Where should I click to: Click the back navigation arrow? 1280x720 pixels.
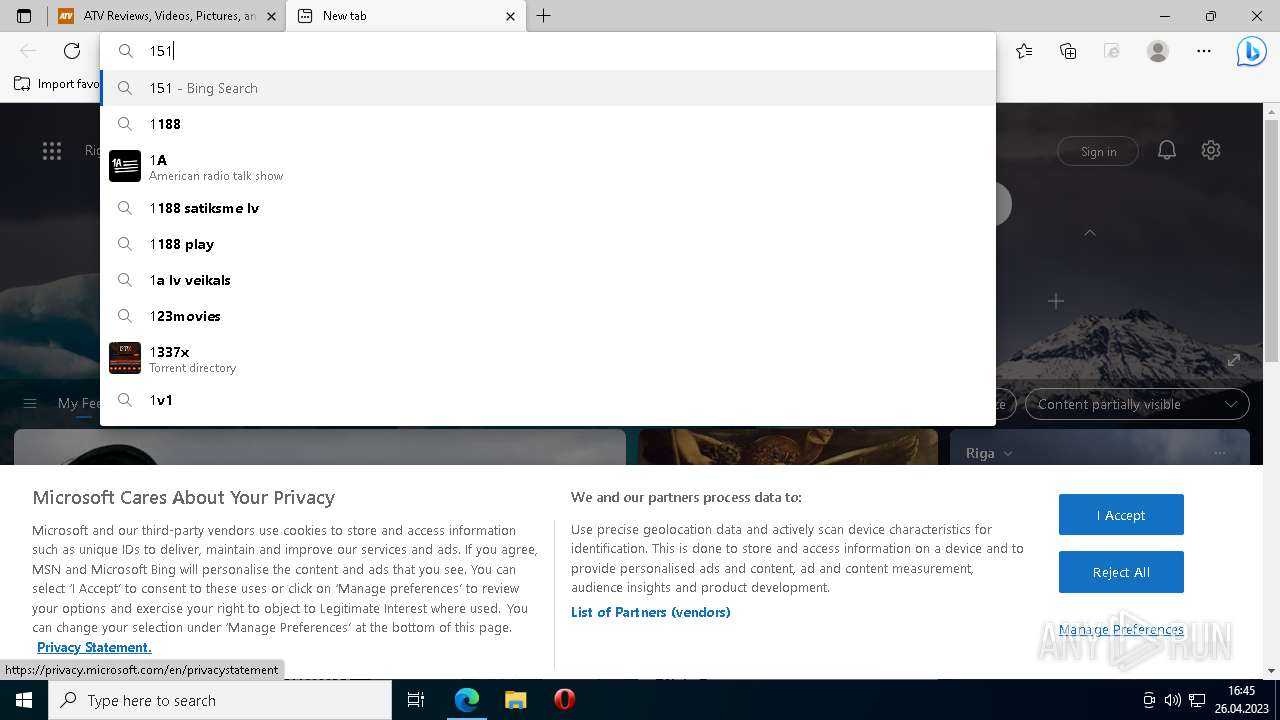click(x=28, y=51)
